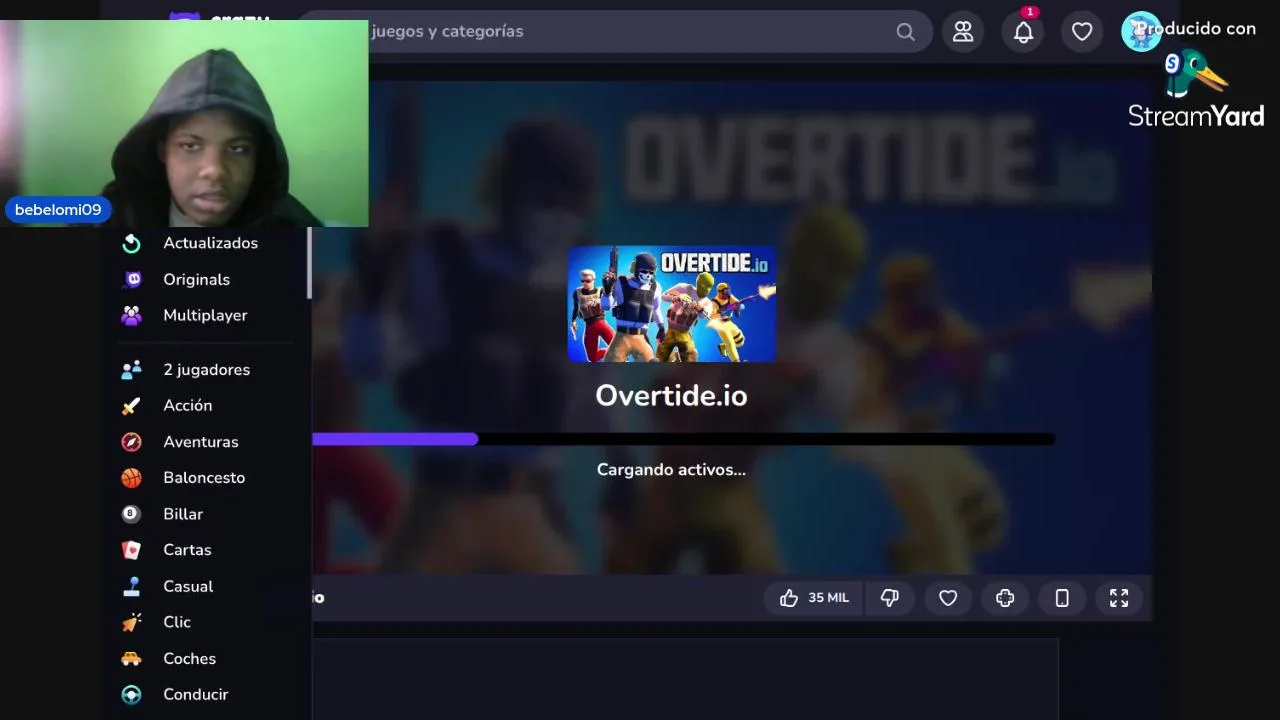This screenshot has width=1280, height=720.
Task: Click the Cargando activos status text
Action: [671, 470]
